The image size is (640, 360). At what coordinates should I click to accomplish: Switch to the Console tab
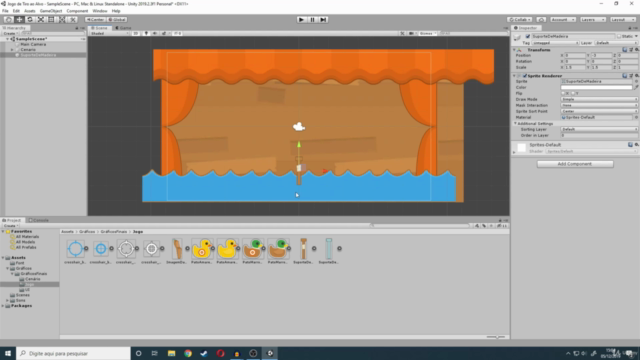pos(39,220)
